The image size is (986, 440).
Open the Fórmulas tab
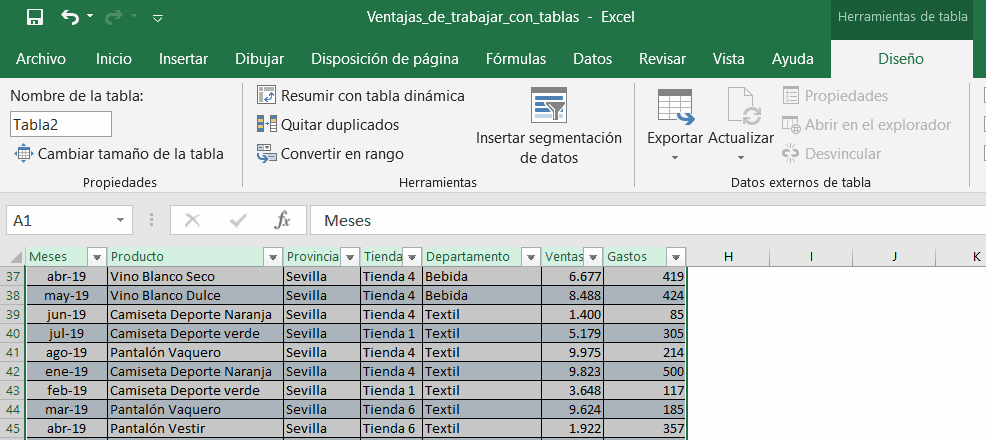516,59
